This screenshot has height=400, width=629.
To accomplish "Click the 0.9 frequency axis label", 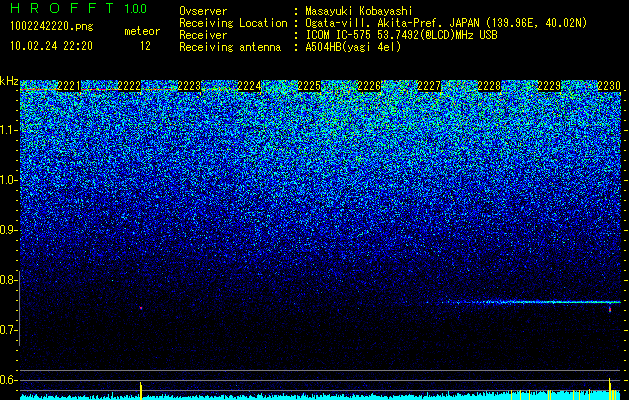I will (x=8, y=230).
